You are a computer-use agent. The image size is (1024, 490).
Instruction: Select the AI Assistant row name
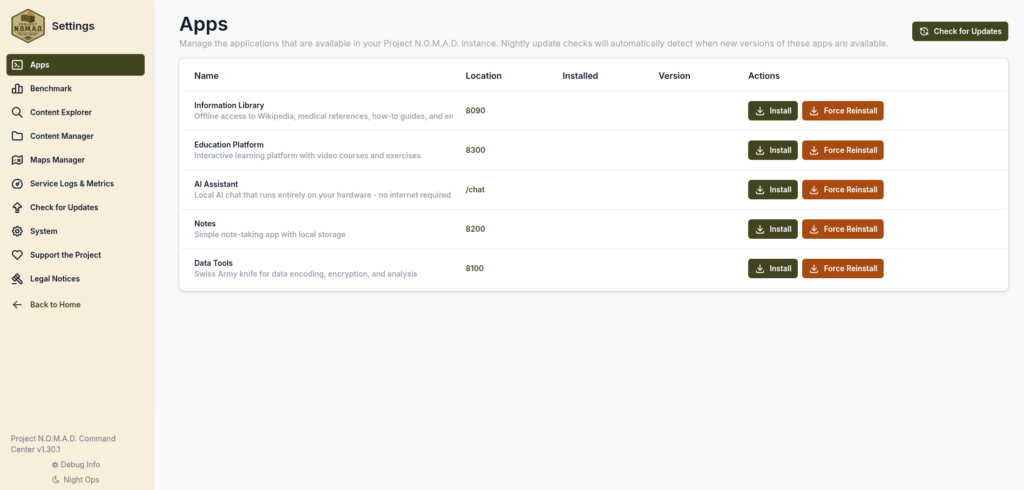click(216, 184)
